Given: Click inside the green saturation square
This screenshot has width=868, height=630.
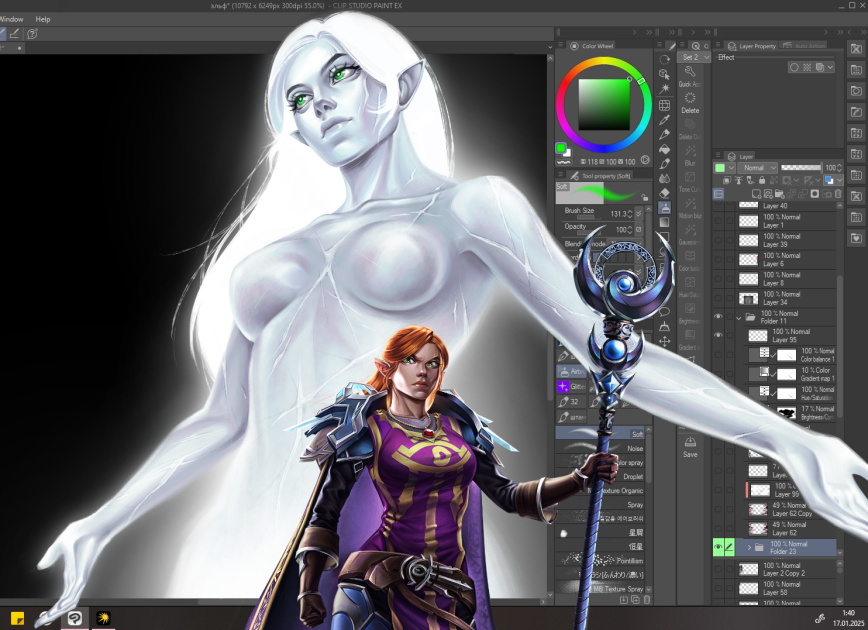Looking at the screenshot, I should [604, 104].
